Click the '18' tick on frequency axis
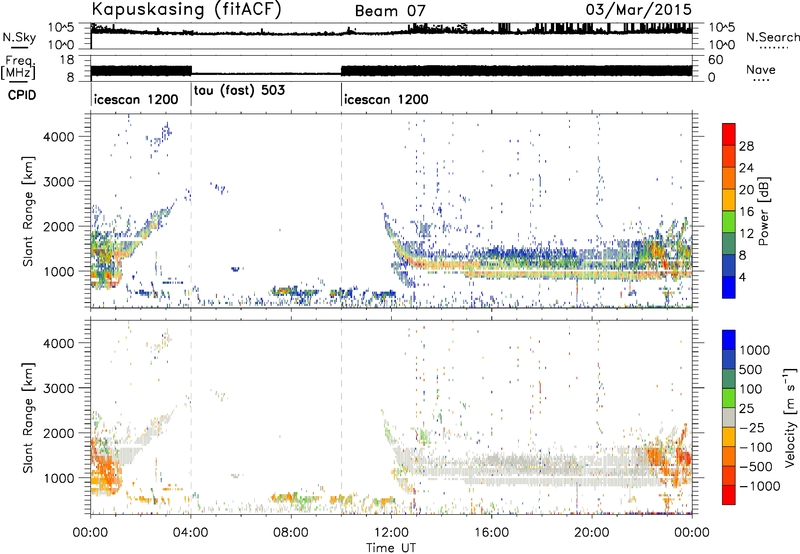The width and height of the screenshot is (800, 554). tap(67, 60)
